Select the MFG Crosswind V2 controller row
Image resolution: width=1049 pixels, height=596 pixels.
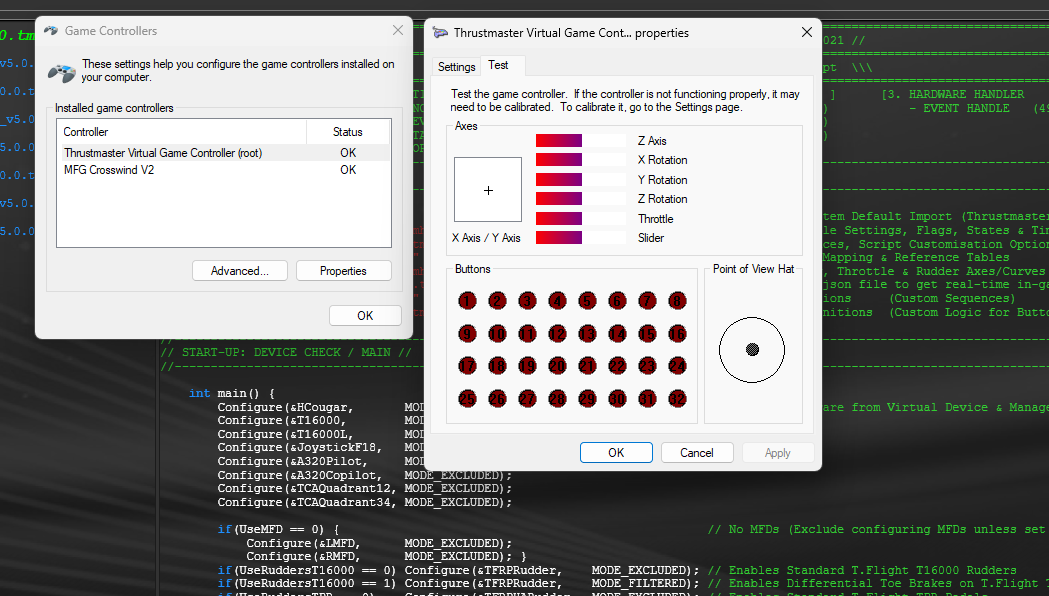225,170
